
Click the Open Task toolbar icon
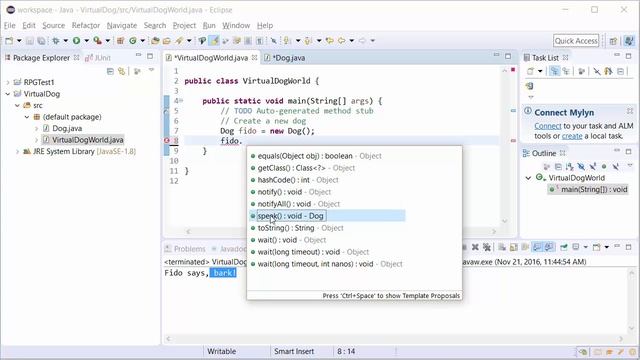[167, 41]
